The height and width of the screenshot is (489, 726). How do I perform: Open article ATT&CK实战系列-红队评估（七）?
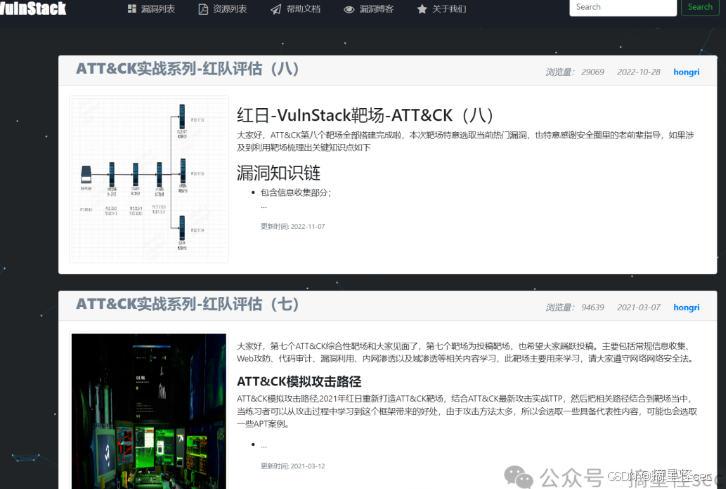click(187, 304)
